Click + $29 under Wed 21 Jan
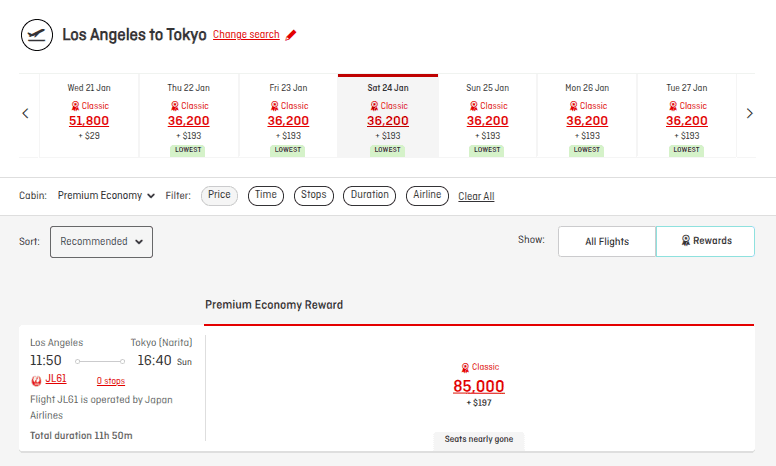 tap(89, 136)
